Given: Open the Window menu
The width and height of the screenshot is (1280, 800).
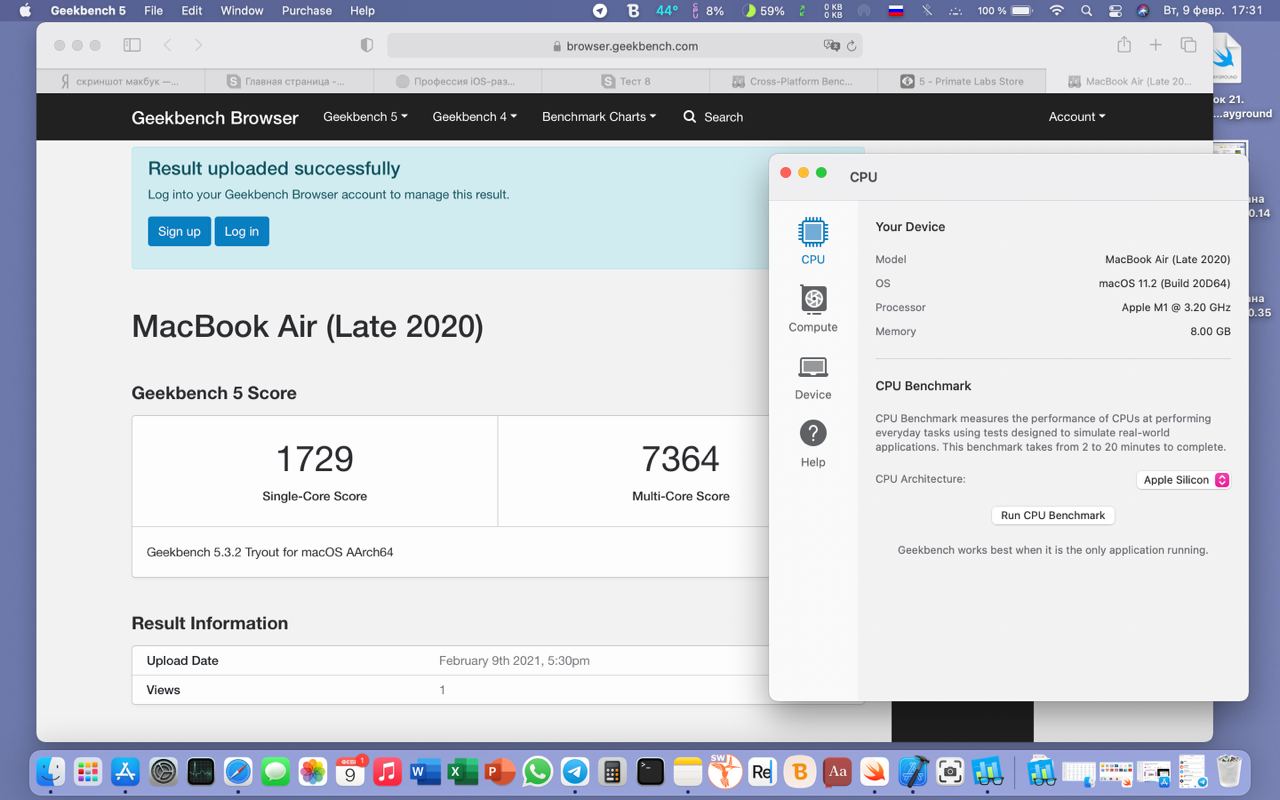Looking at the screenshot, I should (x=242, y=11).
